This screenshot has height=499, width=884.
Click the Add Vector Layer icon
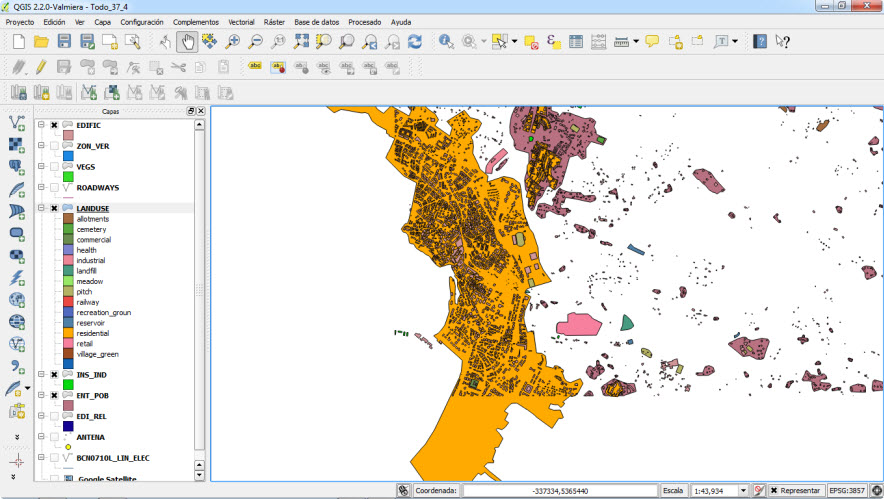pos(17,121)
